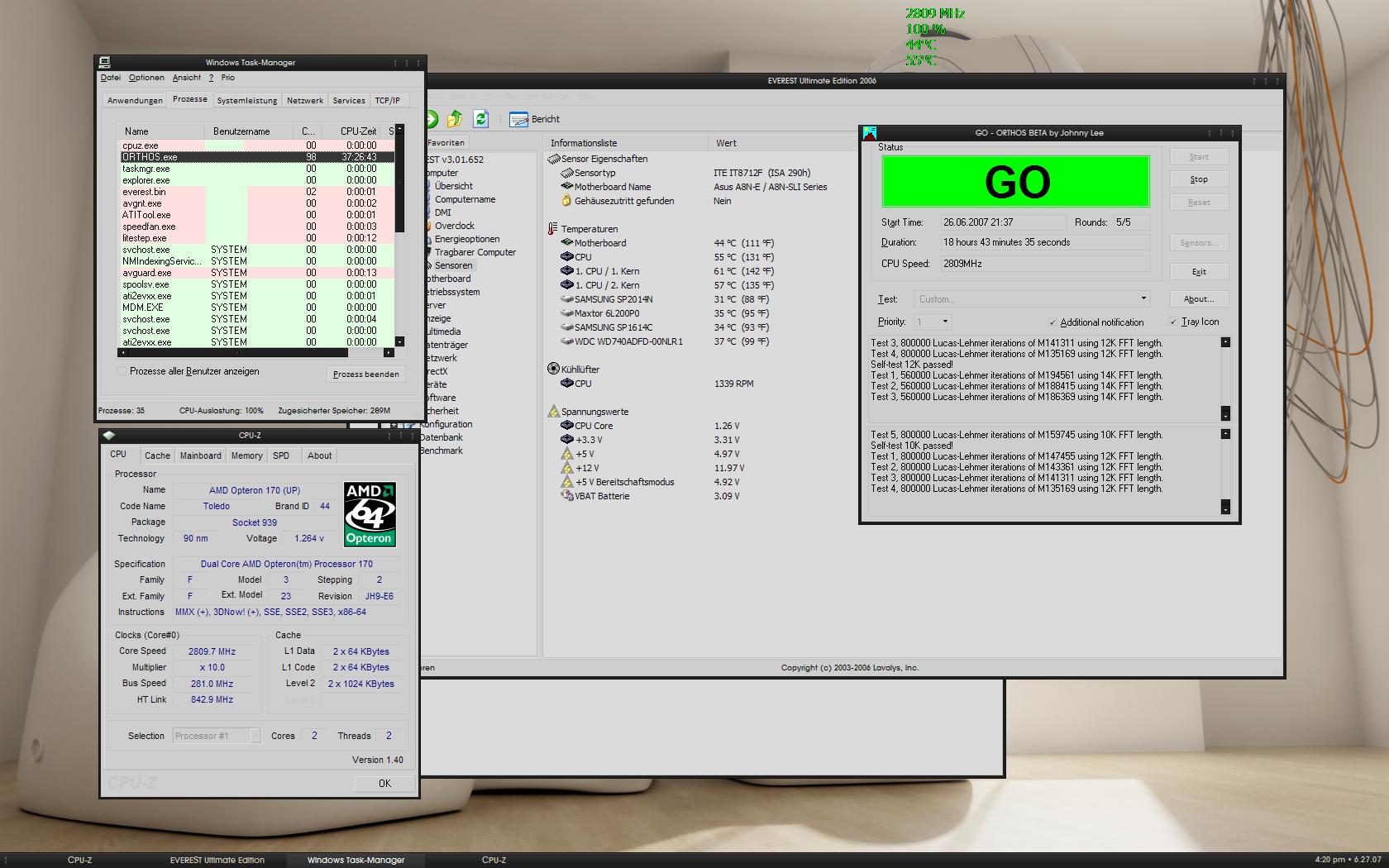Select the speedfan.exe process row
1389x868 pixels.
pos(257,226)
